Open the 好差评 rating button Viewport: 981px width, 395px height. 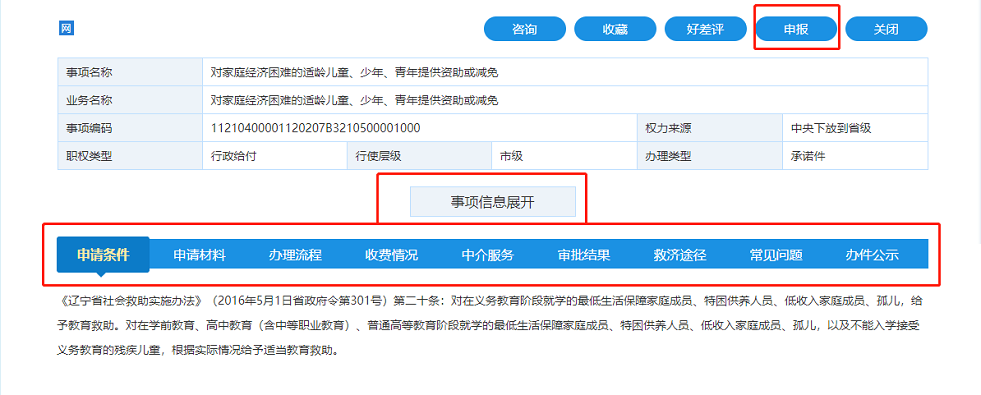click(706, 29)
